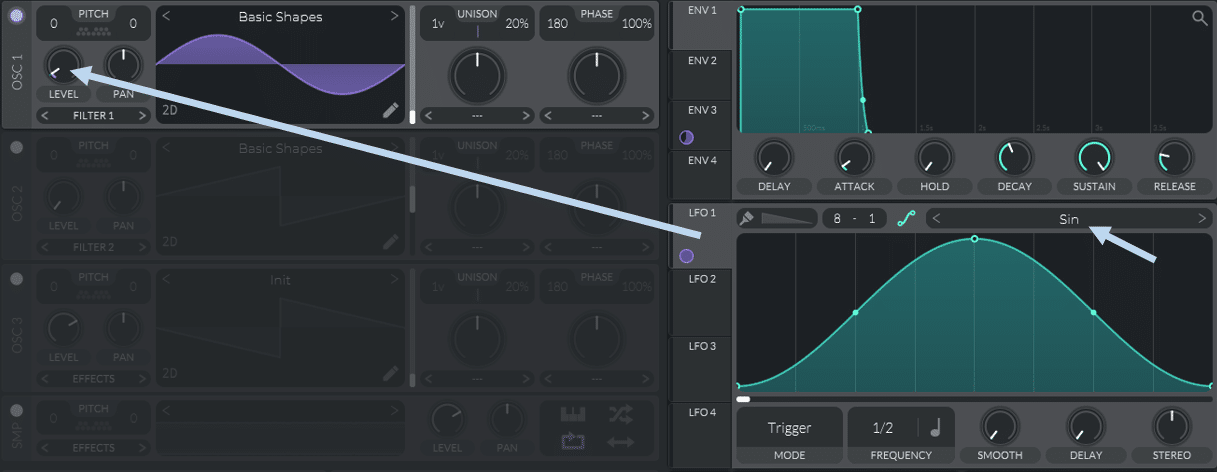This screenshot has height=472, width=1217.
Task: Open the OSC 1 wavetable pencil editor
Action: (391, 110)
